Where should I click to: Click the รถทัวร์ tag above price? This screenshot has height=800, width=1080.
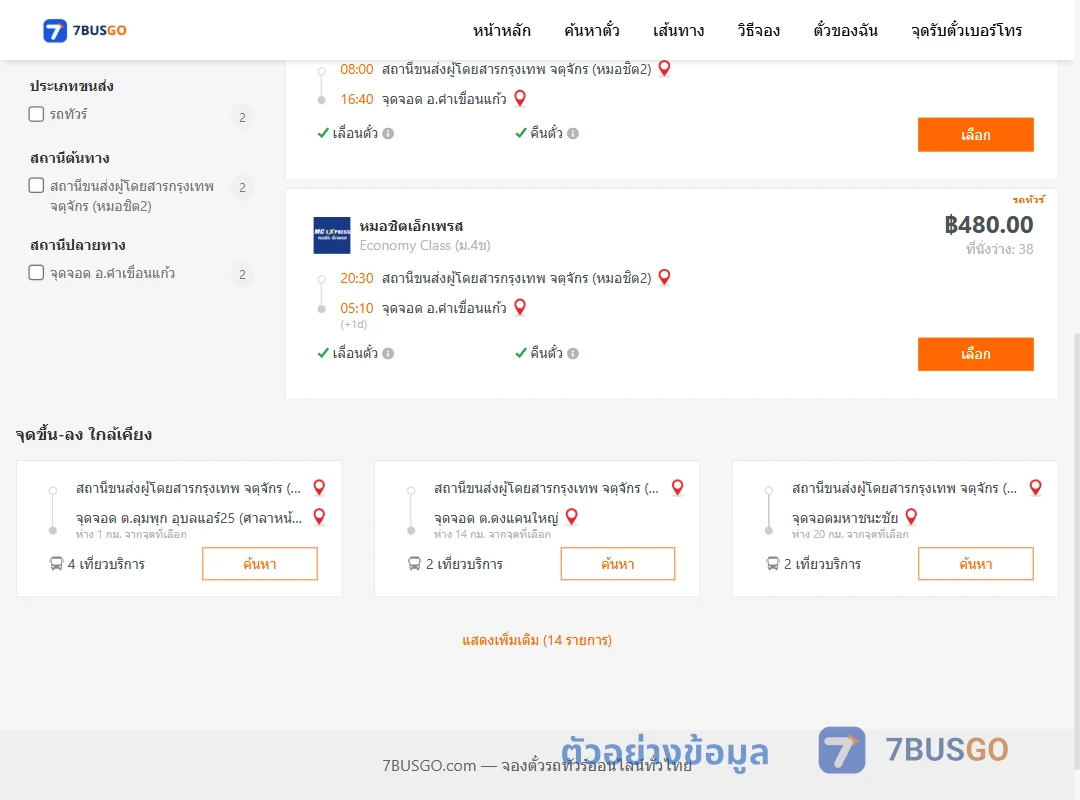coord(1028,199)
